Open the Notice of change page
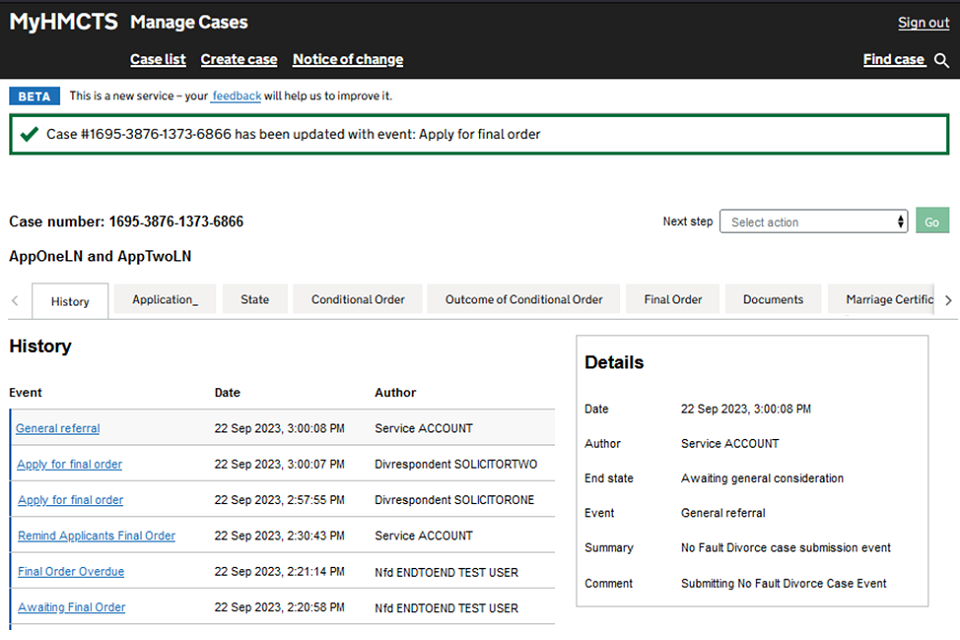 point(348,59)
